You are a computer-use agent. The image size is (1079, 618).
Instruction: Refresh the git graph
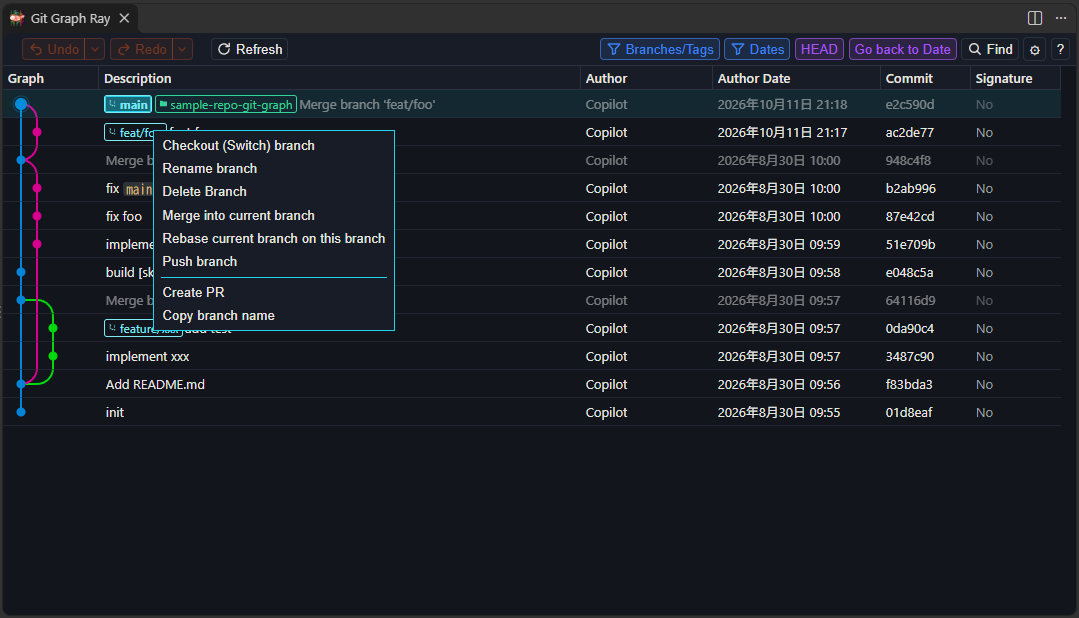tap(250, 50)
